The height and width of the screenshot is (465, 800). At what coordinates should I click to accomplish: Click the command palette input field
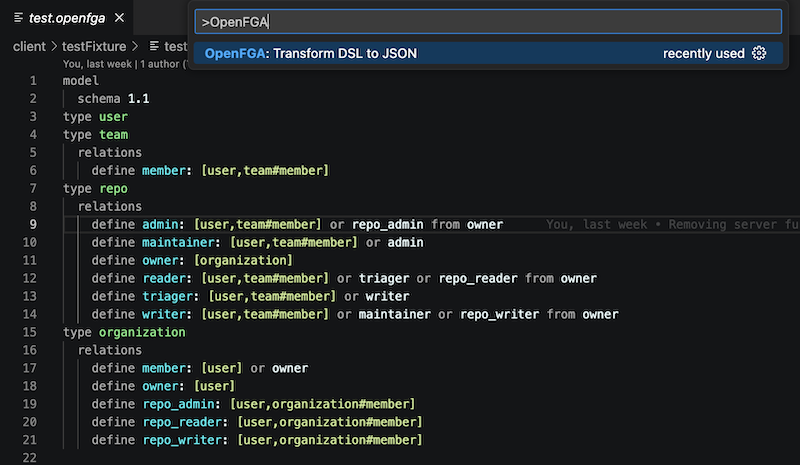[x=488, y=22]
